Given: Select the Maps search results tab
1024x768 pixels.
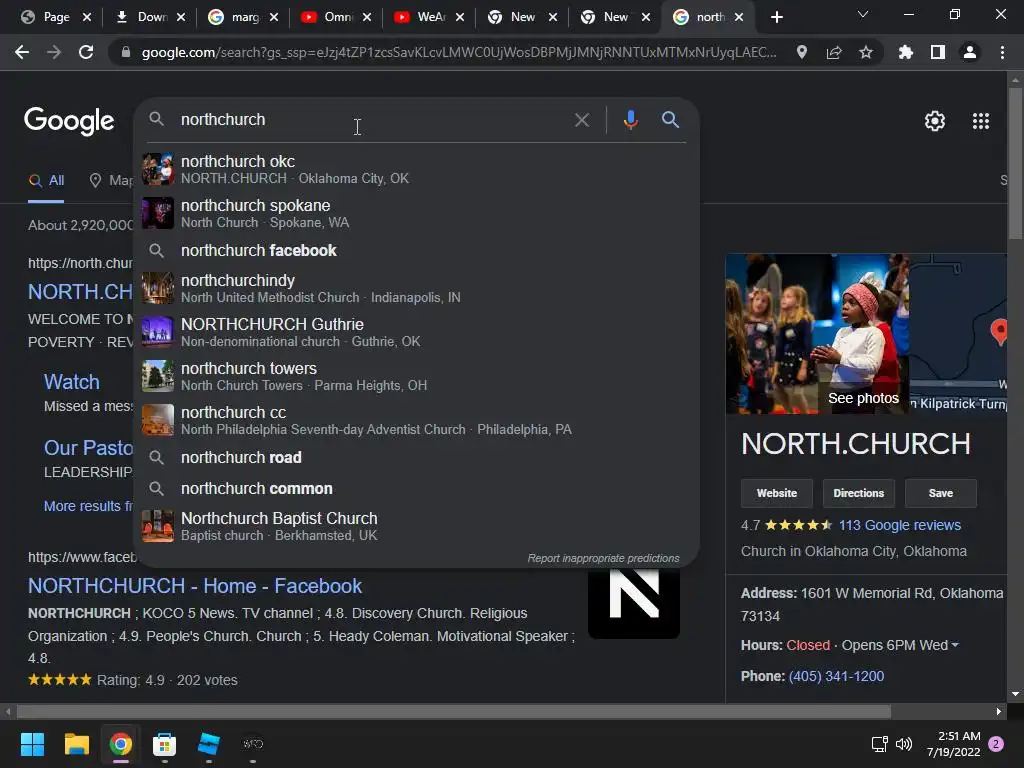Looking at the screenshot, I should point(111,181).
